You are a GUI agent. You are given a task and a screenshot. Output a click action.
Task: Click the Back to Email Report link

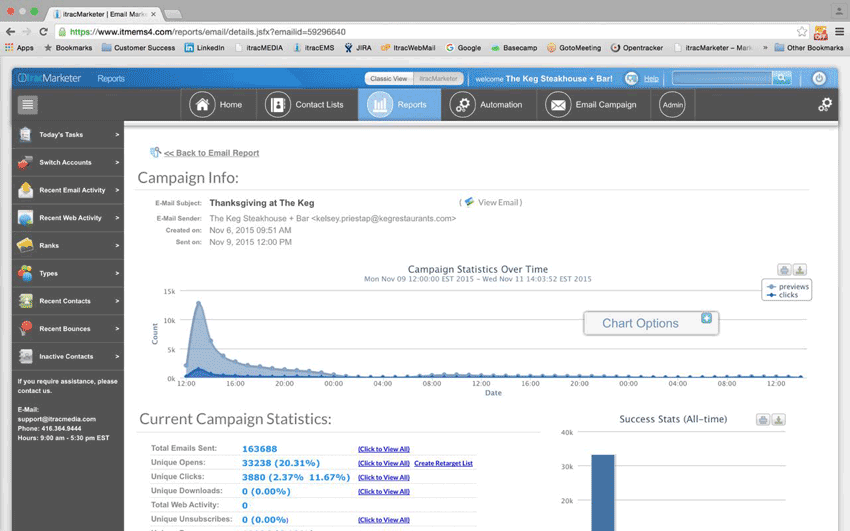tap(210, 153)
